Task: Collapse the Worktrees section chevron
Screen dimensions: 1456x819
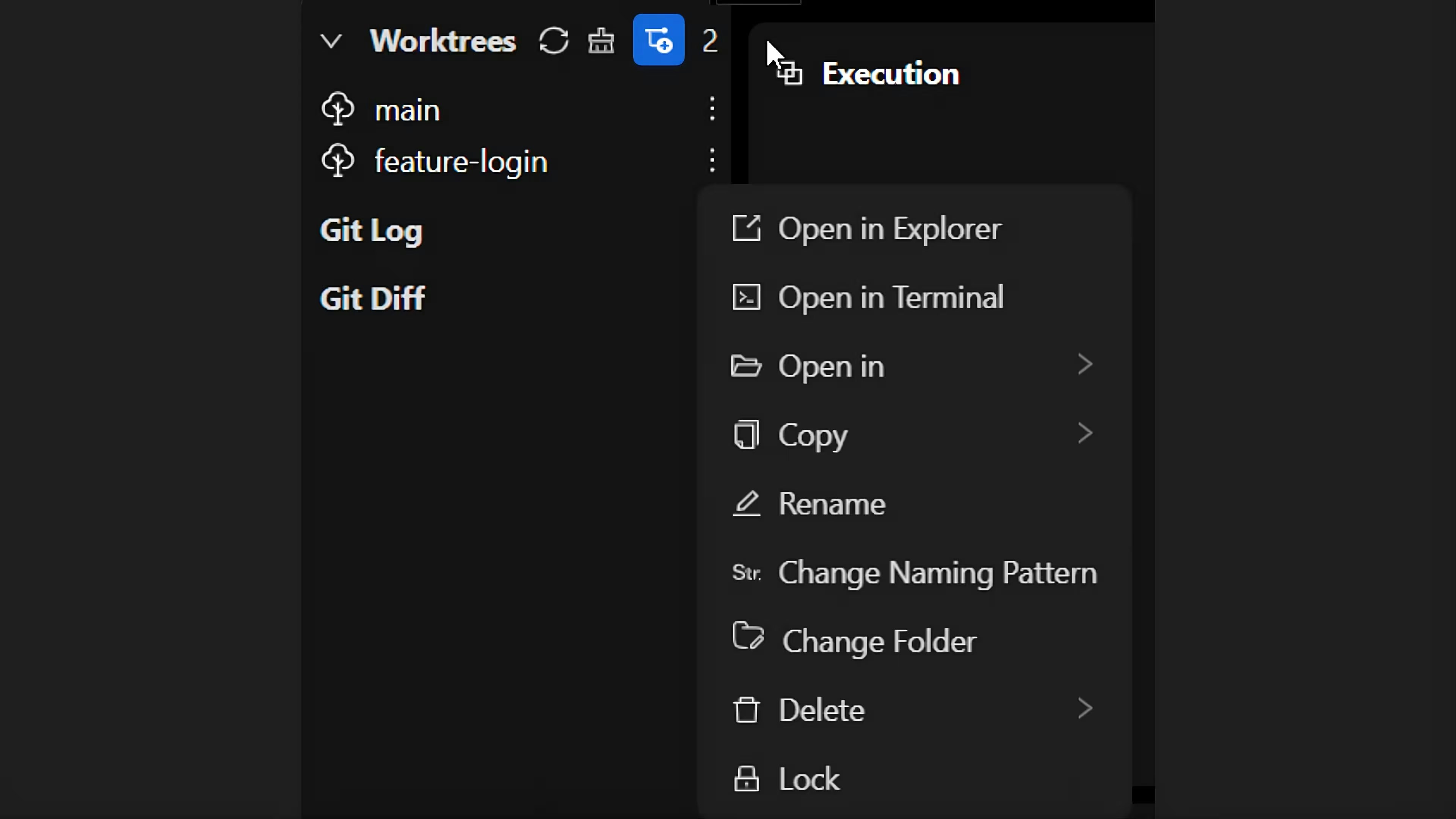Action: (331, 41)
